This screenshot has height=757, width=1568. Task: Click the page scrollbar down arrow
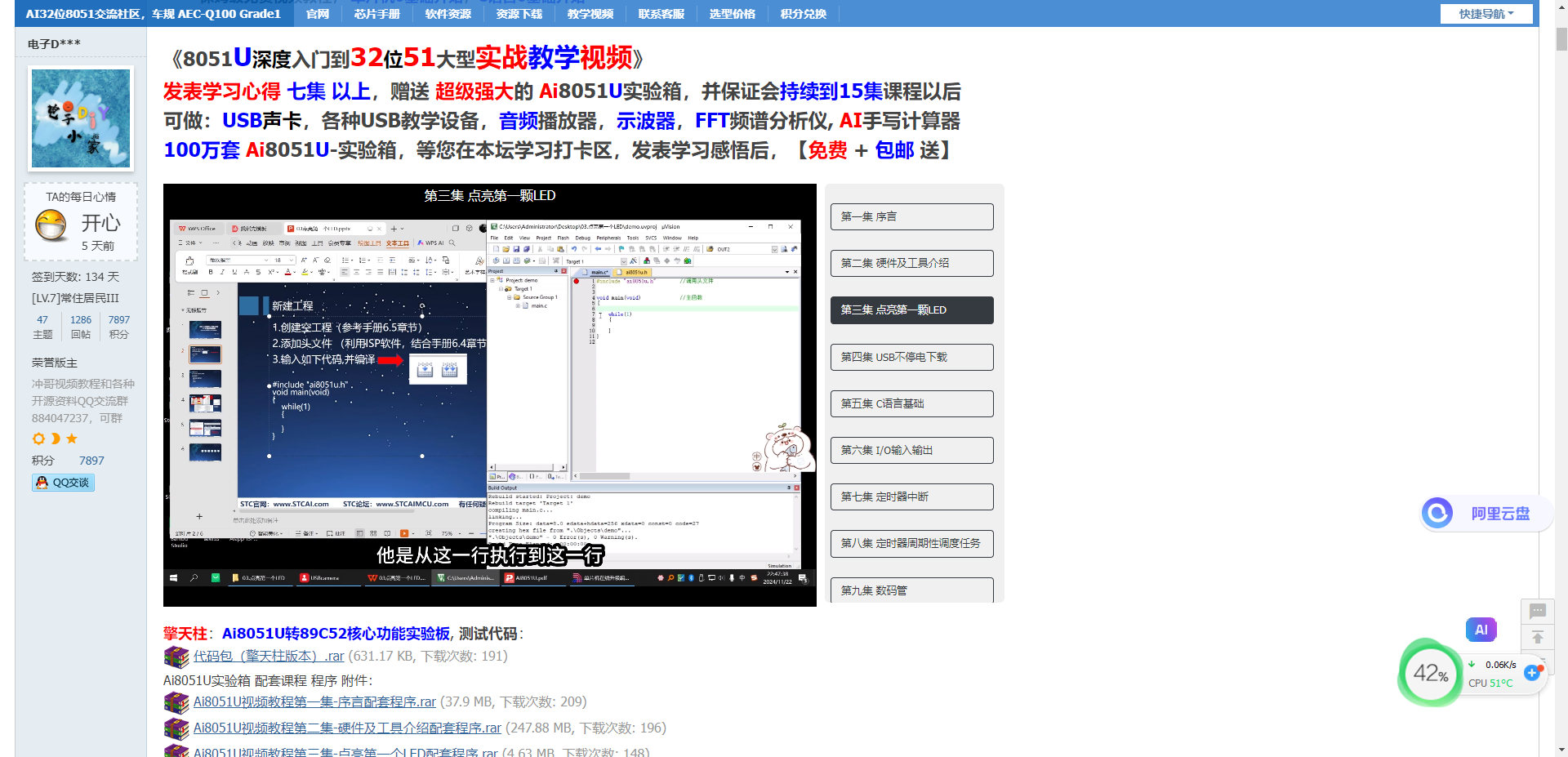pyautogui.click(x=1561, y=750)
